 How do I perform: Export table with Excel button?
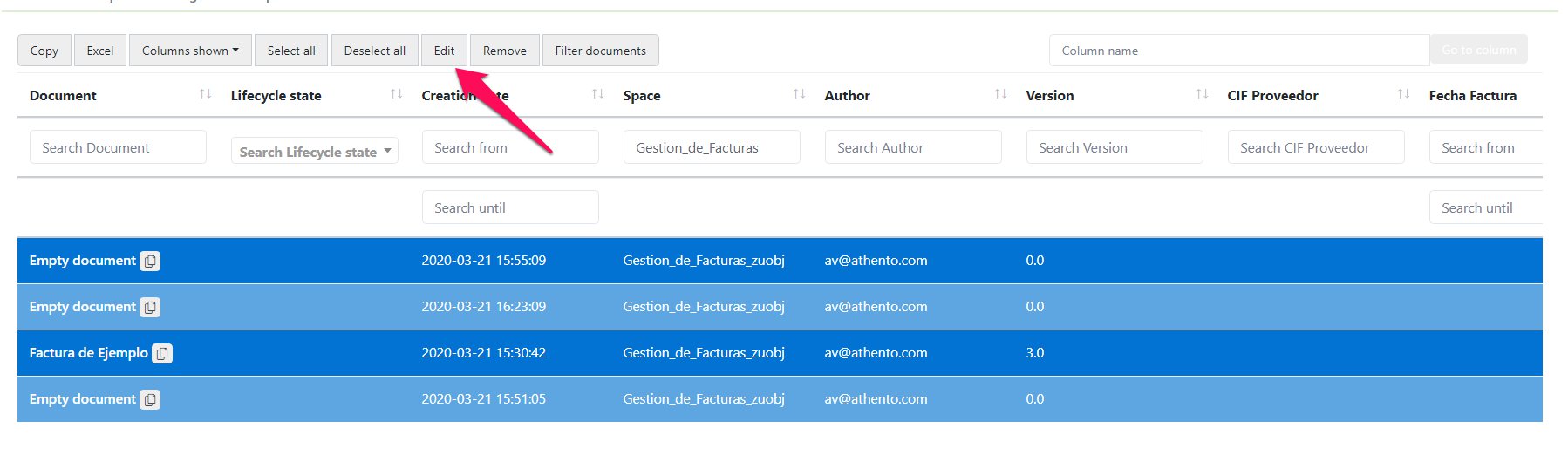pyautogui.click(x=100, y=51)
